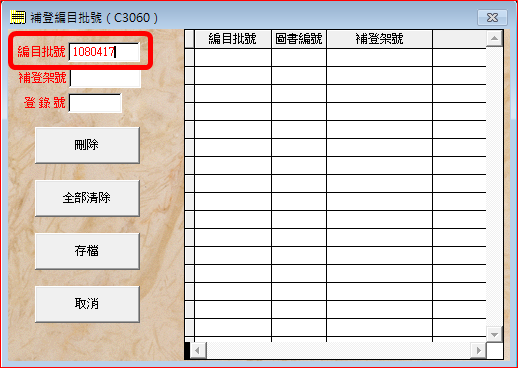The height and width of the screenshot is (368, 518).
Task: Click the 編目批號 input field containing 1080417
Action: 104,52
